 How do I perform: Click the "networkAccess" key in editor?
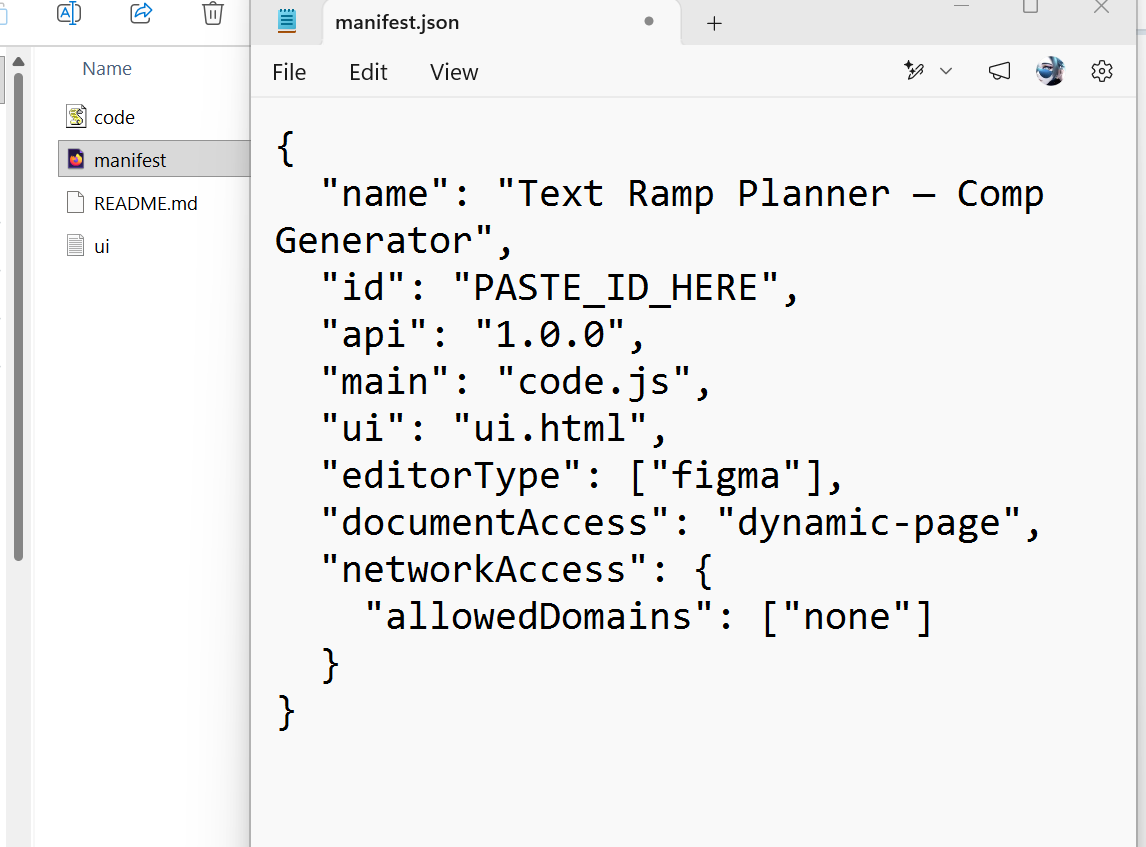(483, 570)
